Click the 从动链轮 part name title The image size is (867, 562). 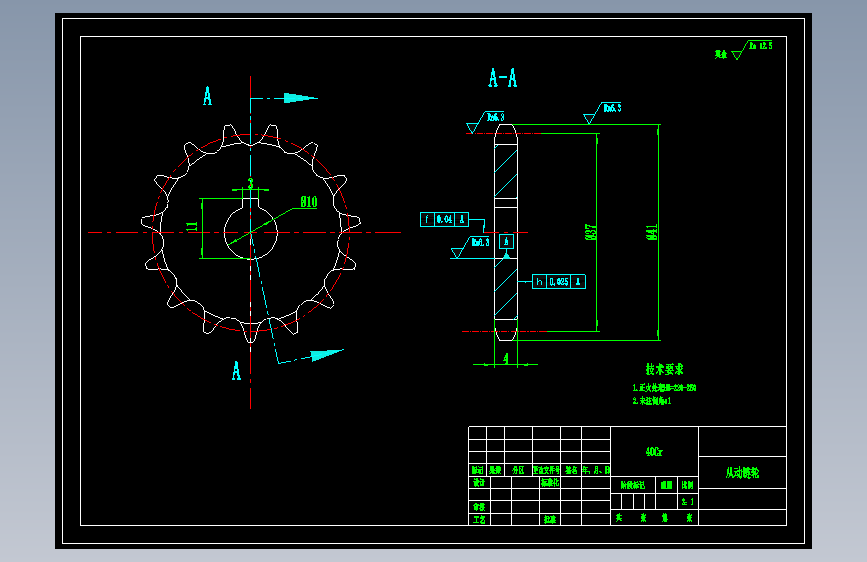[x=742, y=473]
